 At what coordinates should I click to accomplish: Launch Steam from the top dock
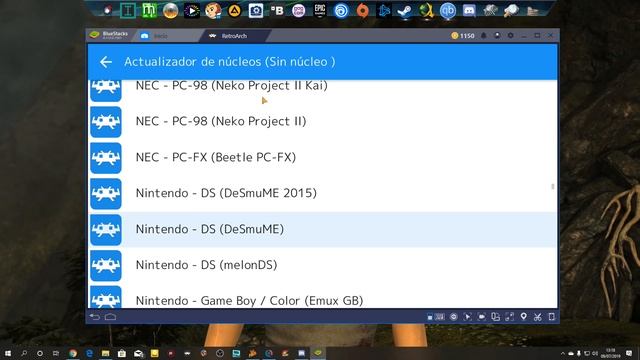pyautogui.click(x=405, y=11)
